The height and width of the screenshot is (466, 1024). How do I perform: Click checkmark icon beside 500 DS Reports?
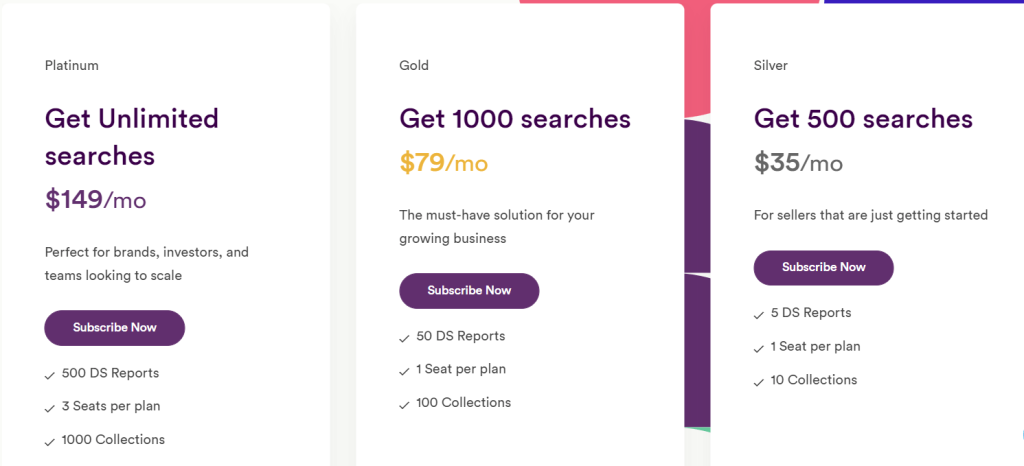[50, 375]
